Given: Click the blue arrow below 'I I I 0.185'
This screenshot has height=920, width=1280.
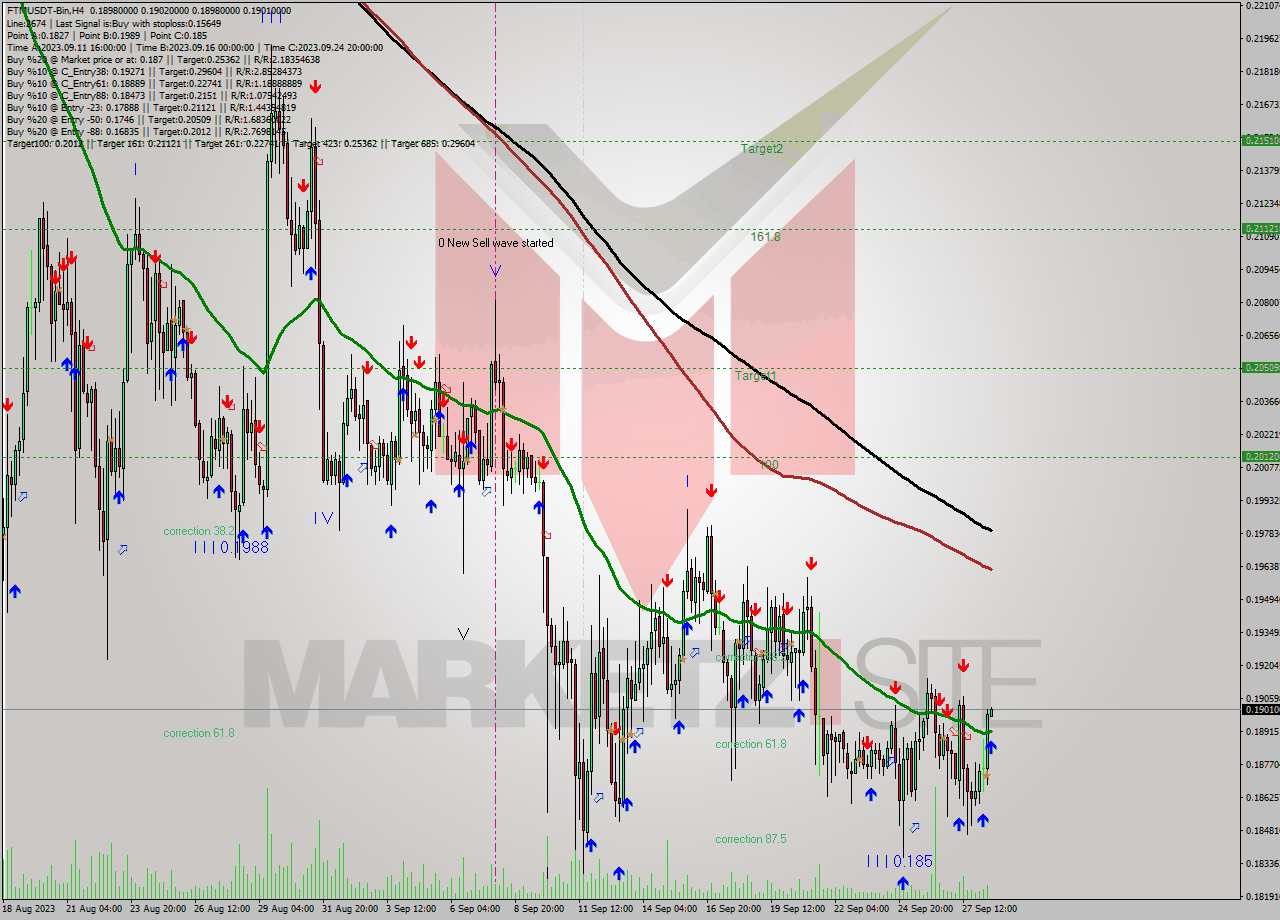Looking at the screenshot, I should tap(903, 883).
